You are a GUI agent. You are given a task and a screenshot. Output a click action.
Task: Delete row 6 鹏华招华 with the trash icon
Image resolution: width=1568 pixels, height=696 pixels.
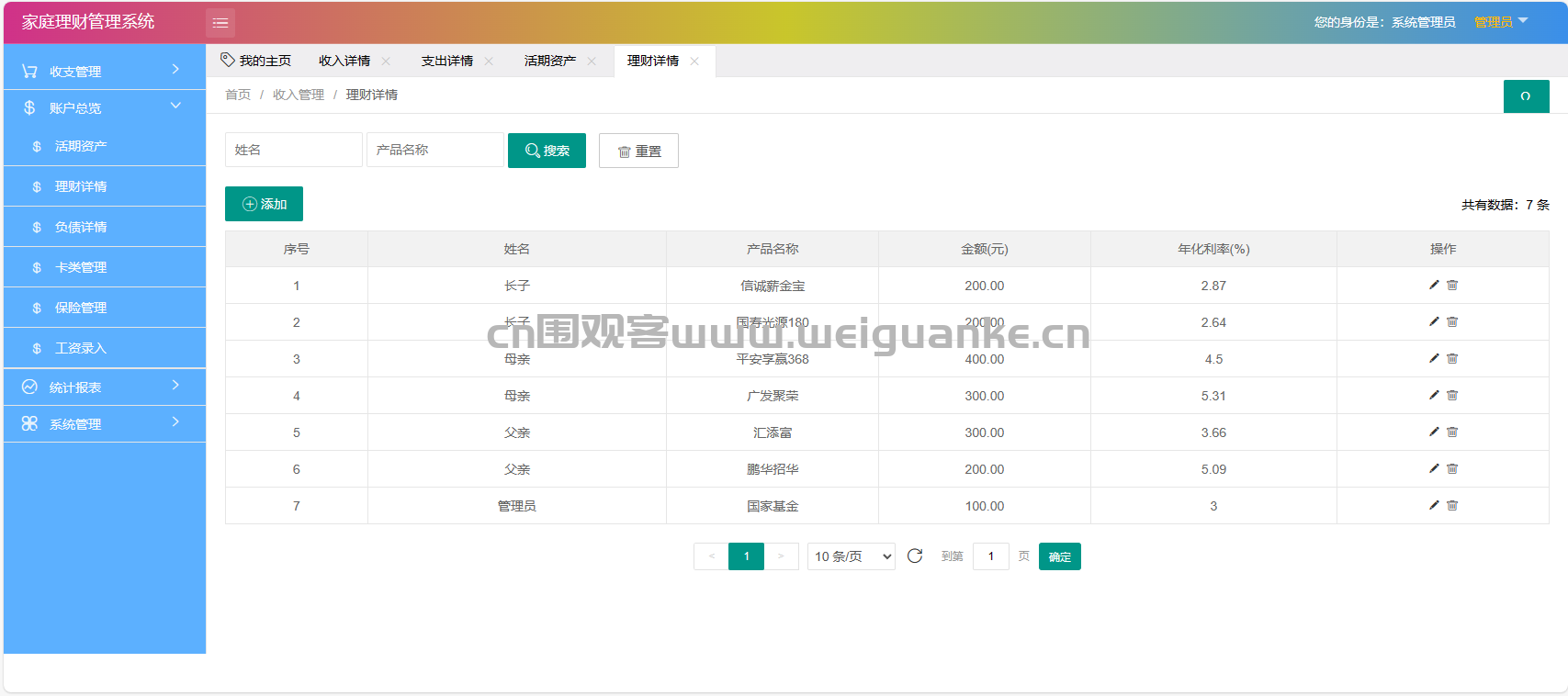(x=1452, y=468)
